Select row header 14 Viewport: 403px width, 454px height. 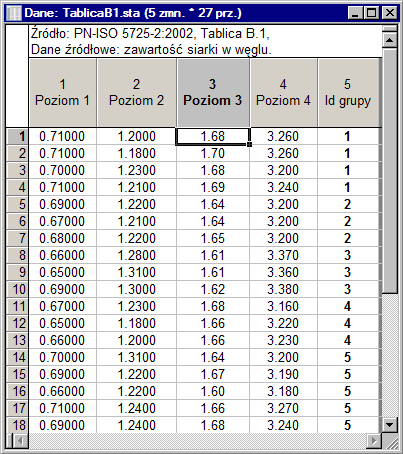coord(17,357)
